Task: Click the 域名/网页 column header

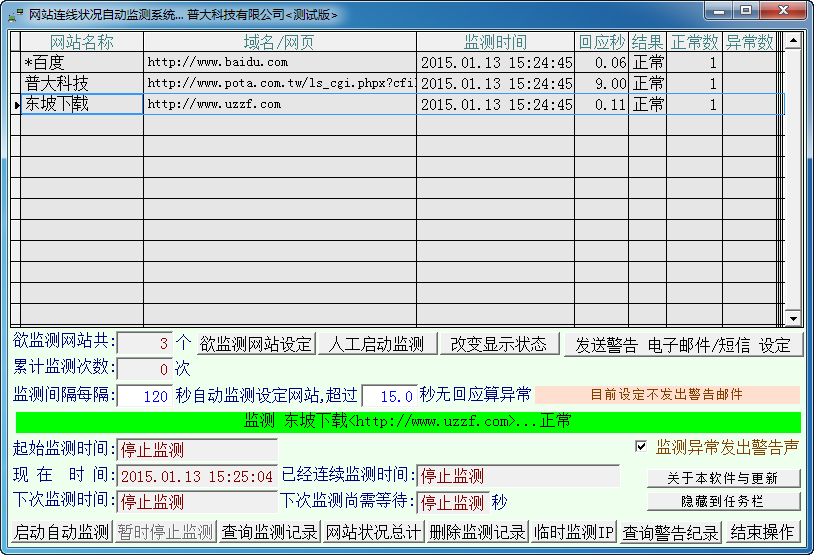Action: [280, 42]
